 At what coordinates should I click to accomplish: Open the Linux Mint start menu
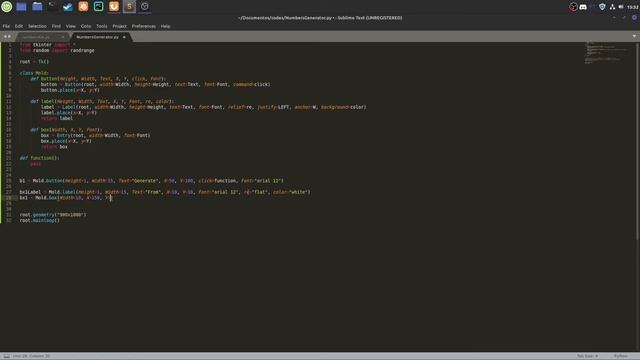tap(7, 7)
